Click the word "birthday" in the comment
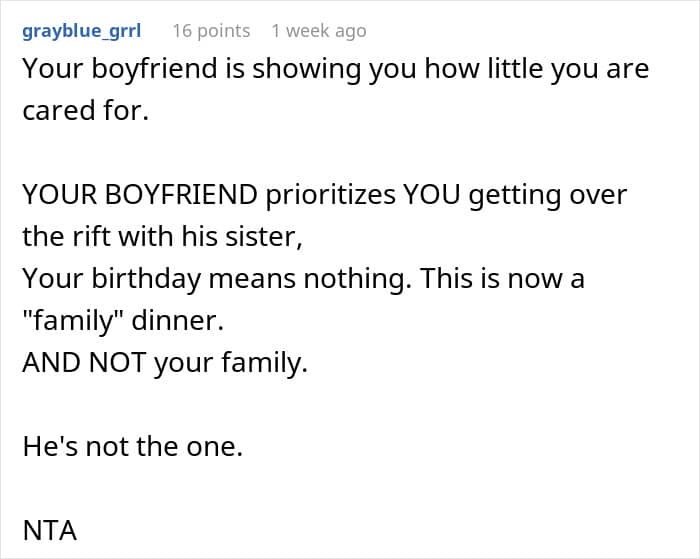Viewport: 700px width, 559px height. click(146, 279)
